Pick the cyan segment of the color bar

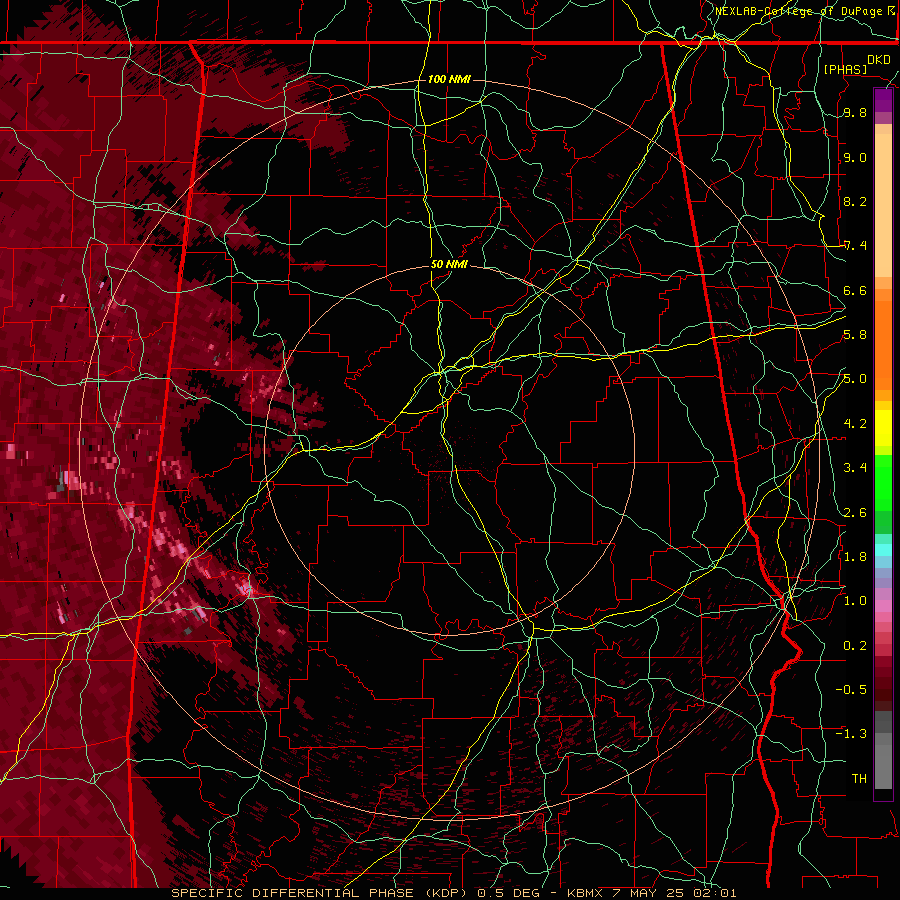pyautogui.click(x=883, y=550)
